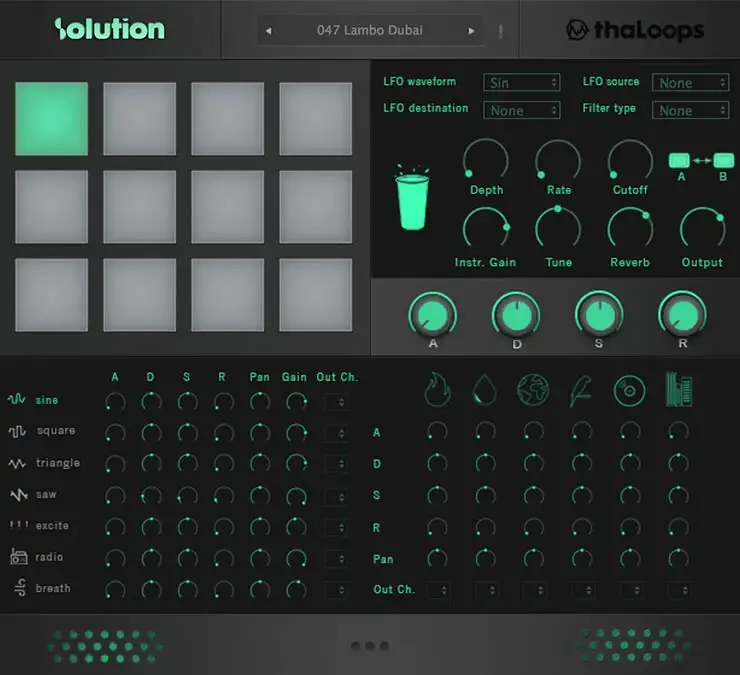Trigger the middle row first pad

[x=51, y=207]
